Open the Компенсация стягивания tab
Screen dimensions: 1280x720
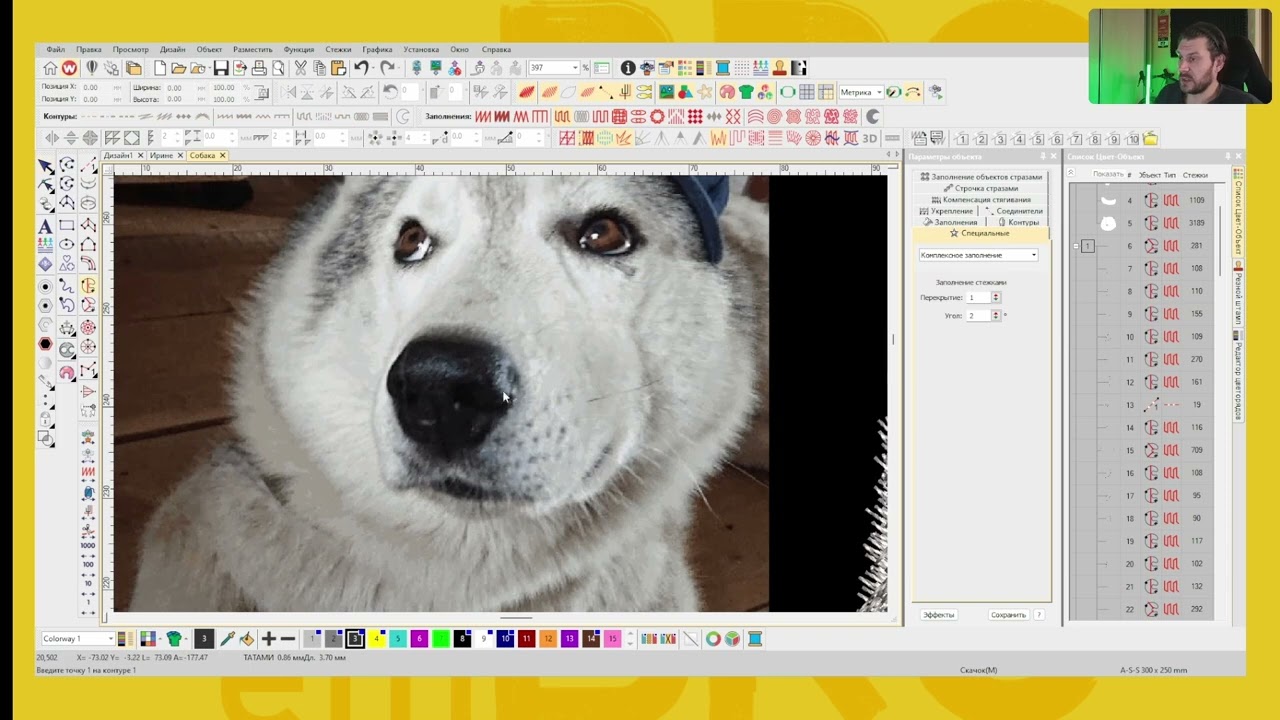coord(981,200)
